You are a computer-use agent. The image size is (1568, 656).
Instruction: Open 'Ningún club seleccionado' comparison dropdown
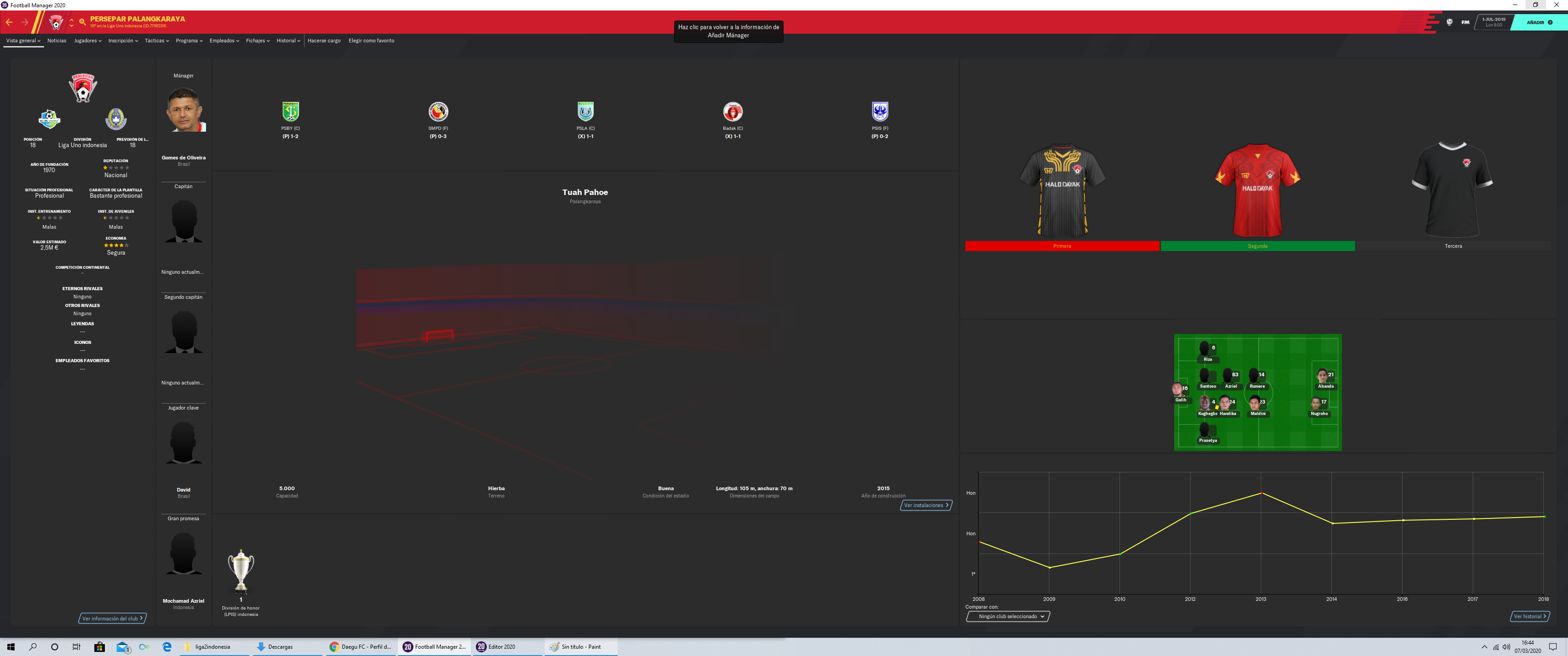point(1008,616)
